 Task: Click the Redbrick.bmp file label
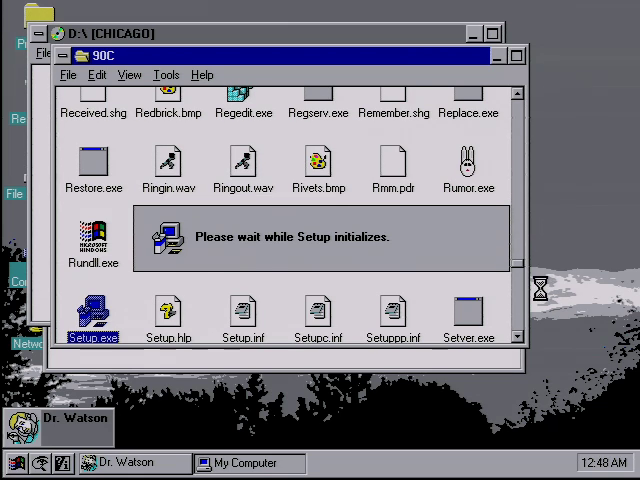pyautogui.click(x=168, y=113)
